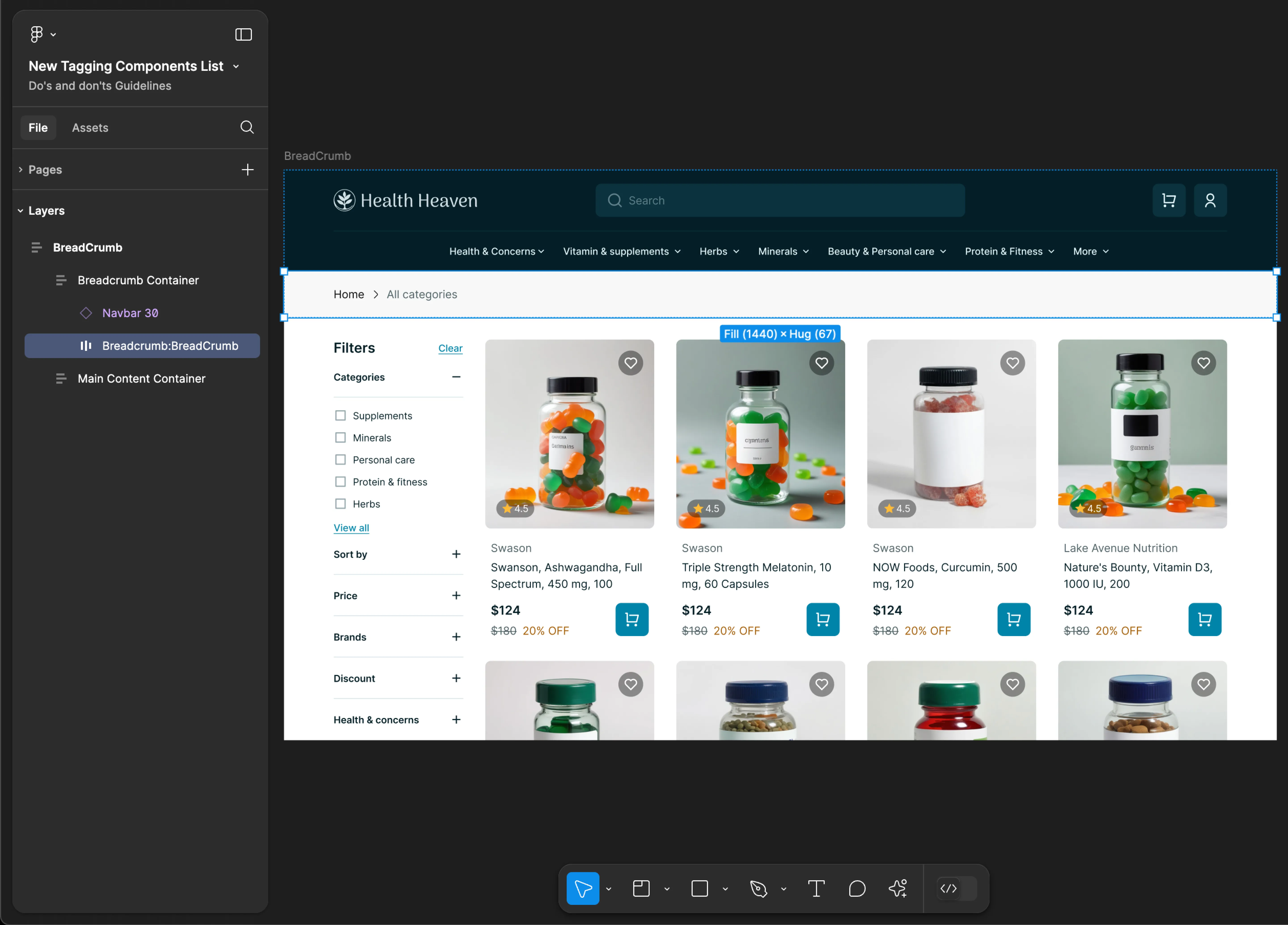Select the Rectangle shape tool
1288x925 pixels.
tap(700, 889)
